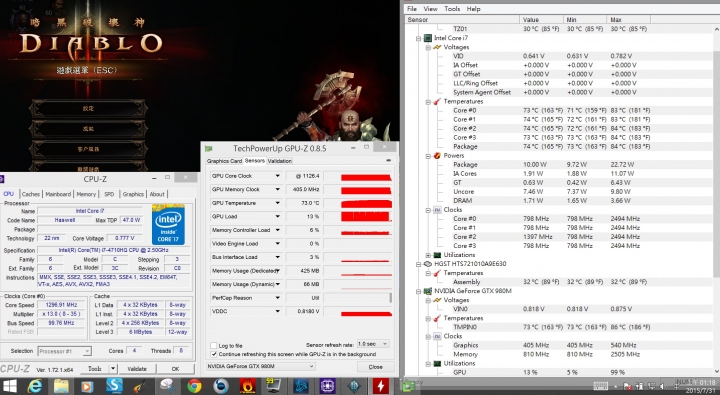Open the NVIDIA GeForce GTX 980M selector in GPU-Z
The image size is (720, 395).
tap(260, 366)
